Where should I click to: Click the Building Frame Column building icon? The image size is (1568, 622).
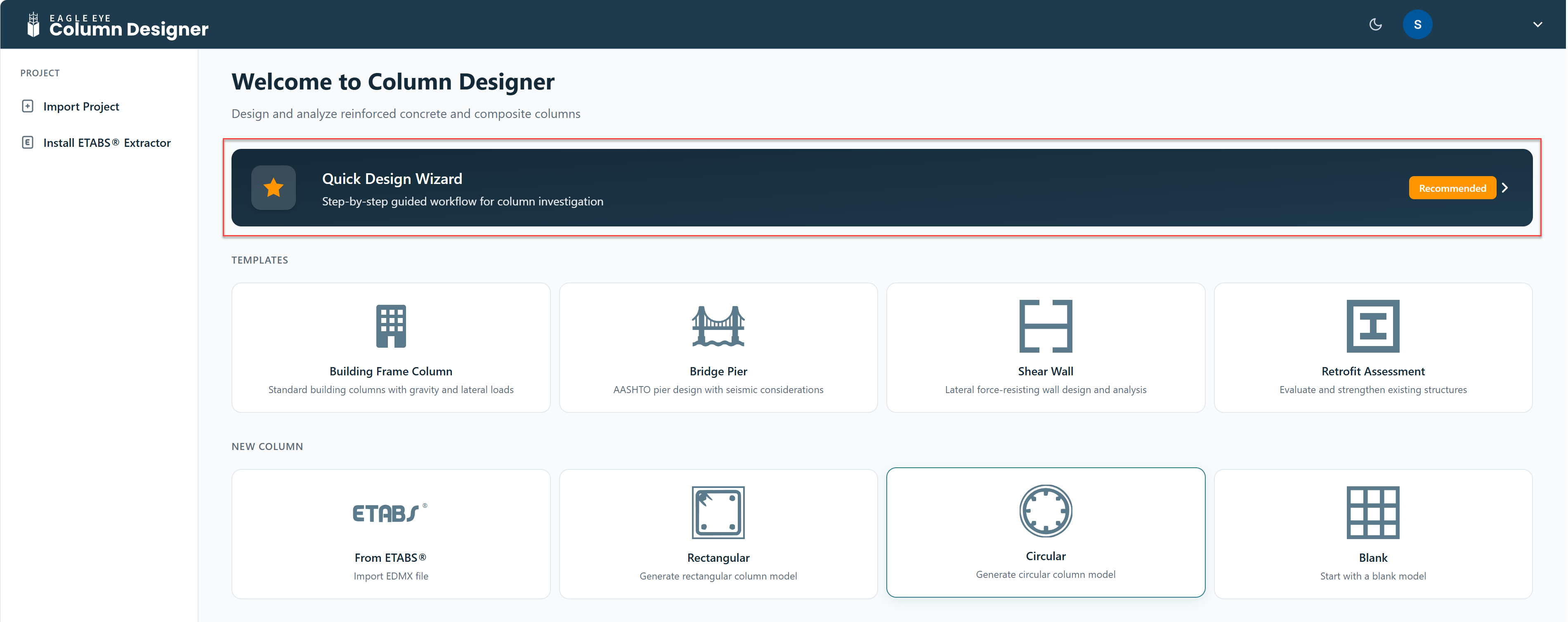coord(391,326)
